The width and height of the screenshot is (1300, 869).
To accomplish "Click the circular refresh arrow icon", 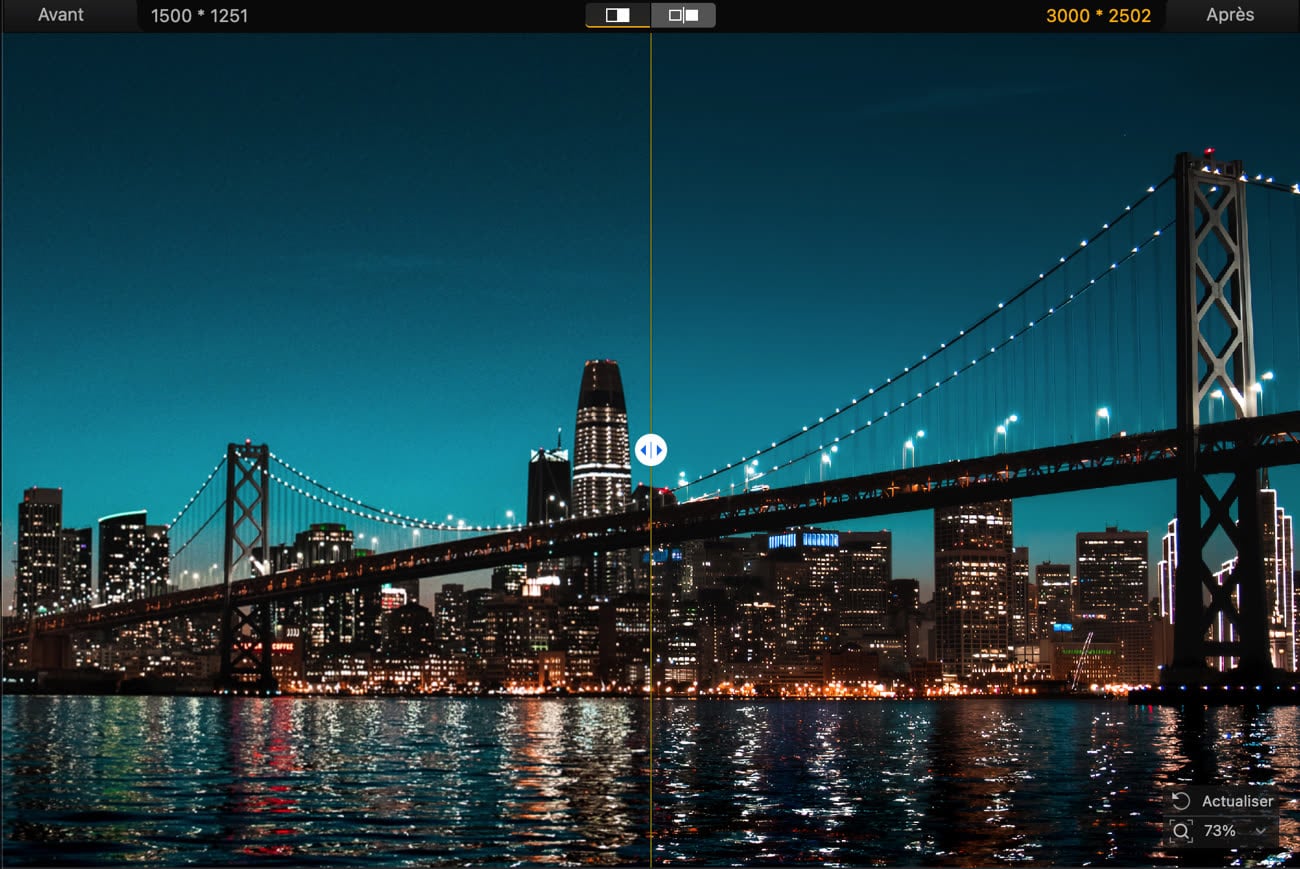I will pyautogui.click(x=1181, y=801).
